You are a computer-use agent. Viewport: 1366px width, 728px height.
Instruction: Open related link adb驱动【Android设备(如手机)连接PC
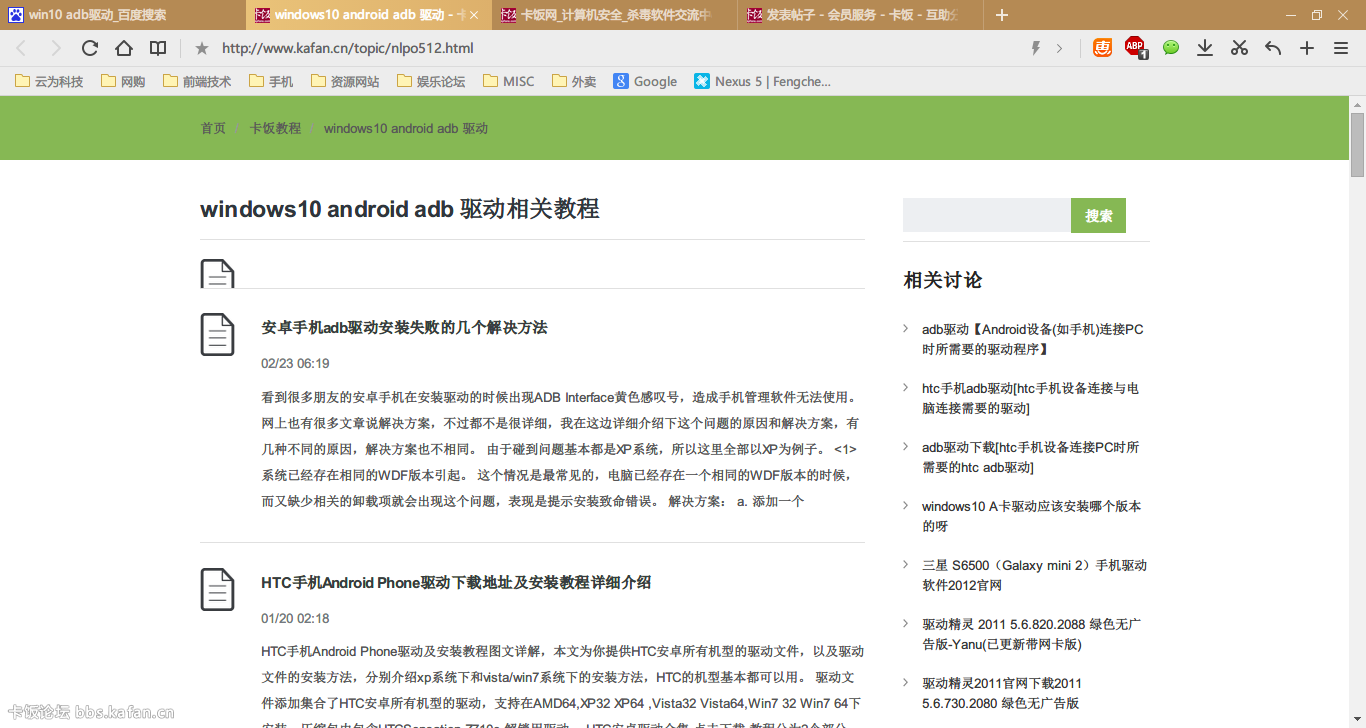coord(1033,339)
